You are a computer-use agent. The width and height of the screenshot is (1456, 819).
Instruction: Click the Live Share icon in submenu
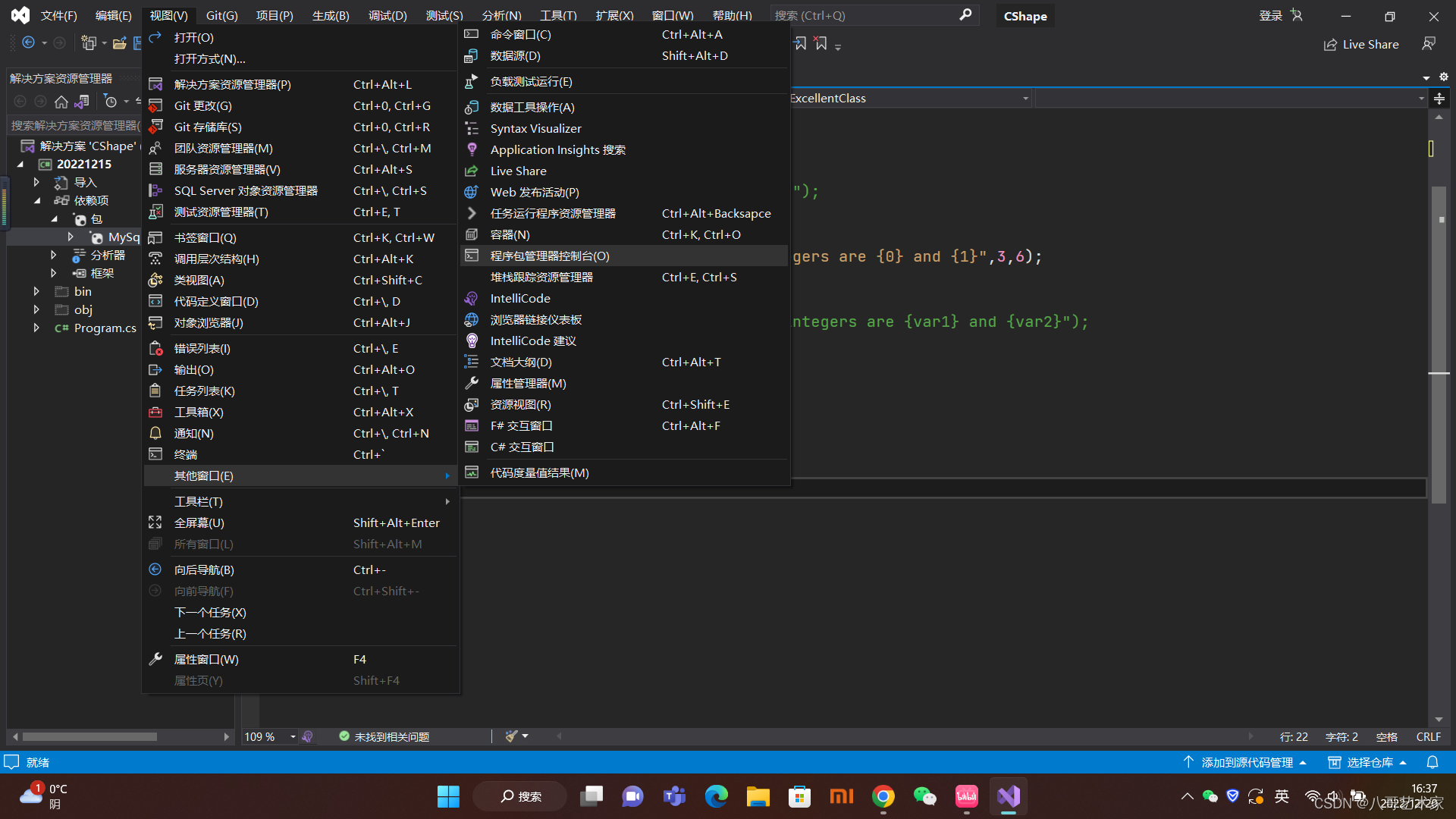(472, 171)
